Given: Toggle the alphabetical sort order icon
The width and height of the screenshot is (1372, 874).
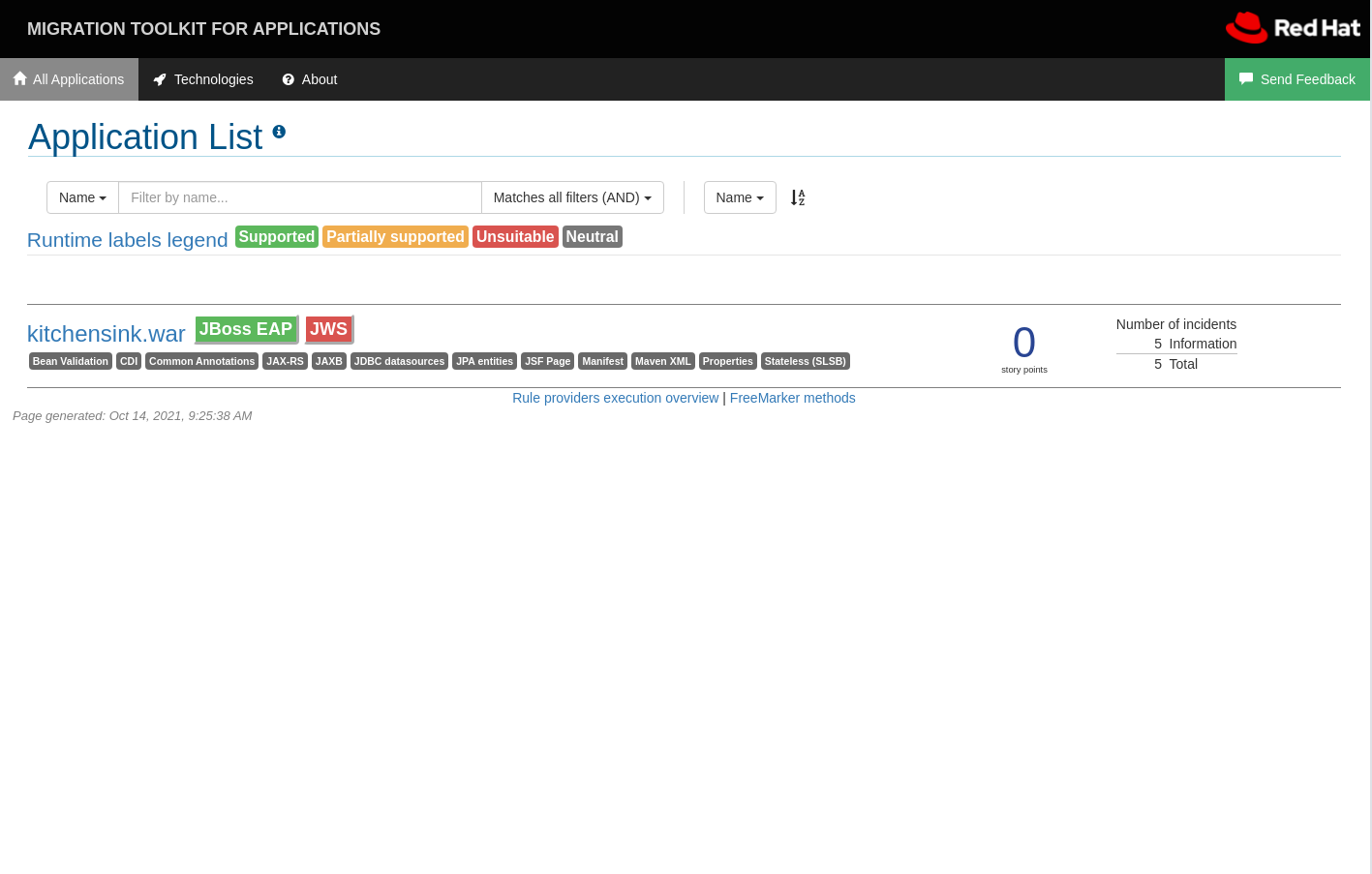Looking at the screenshot, I should (x=798, y=197).
